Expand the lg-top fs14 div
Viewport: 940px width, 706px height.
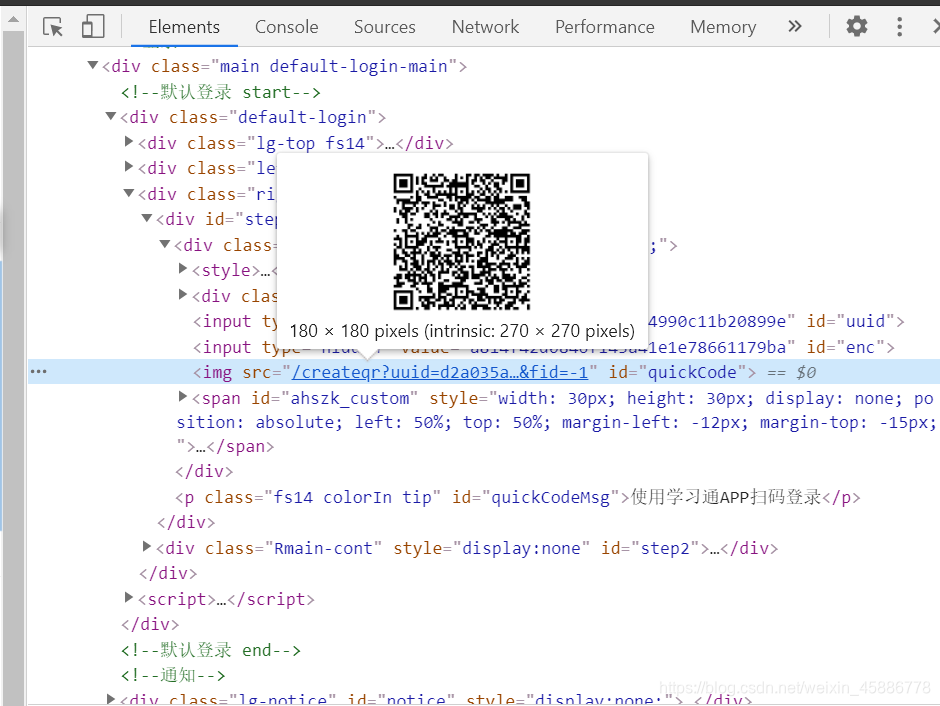point(128,141)
